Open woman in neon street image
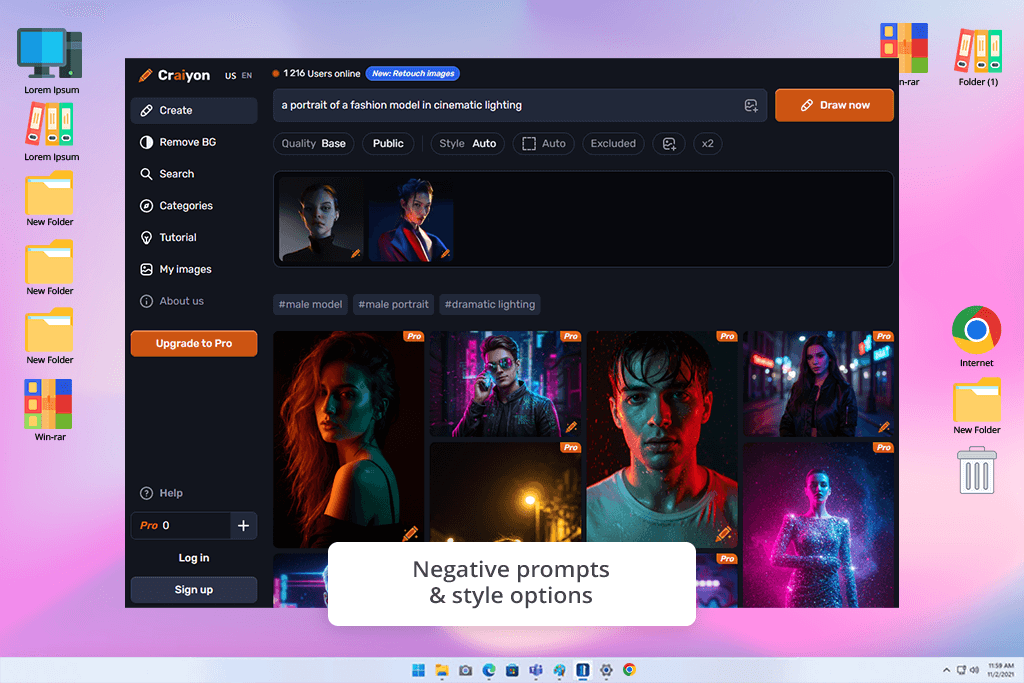The image size is (1024, 683). click(x=818, y=383)
